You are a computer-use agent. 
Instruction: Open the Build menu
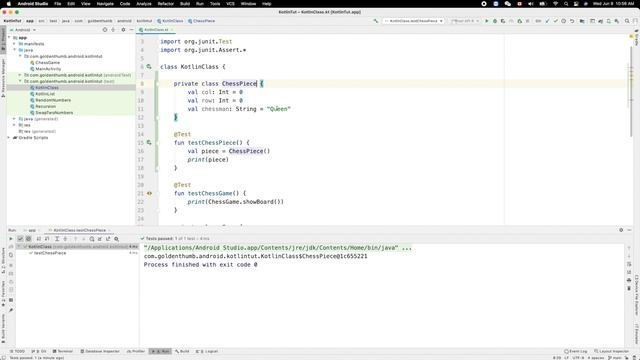tap(185, 4)
